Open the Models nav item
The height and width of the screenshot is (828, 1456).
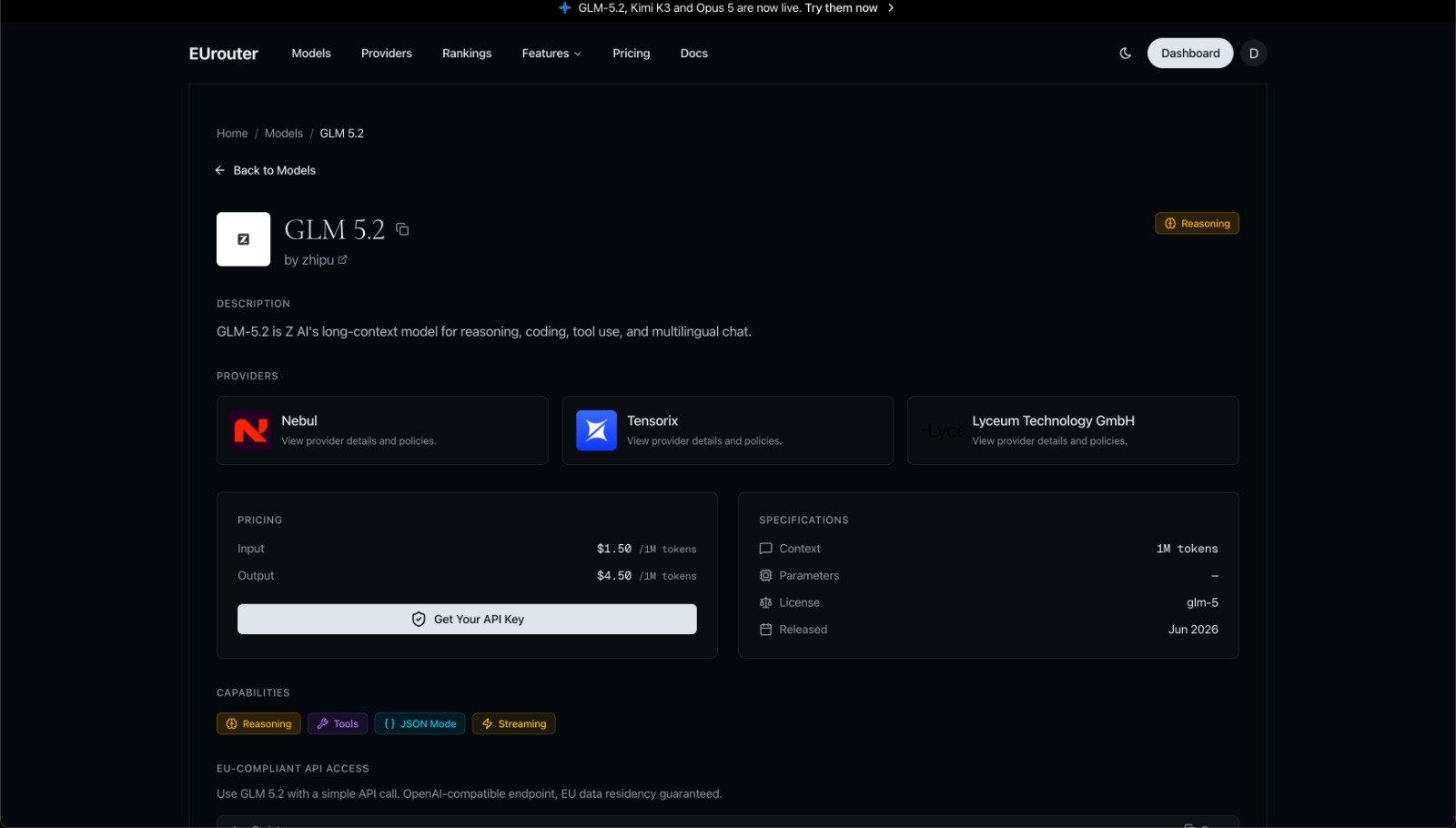pos(311,53)
